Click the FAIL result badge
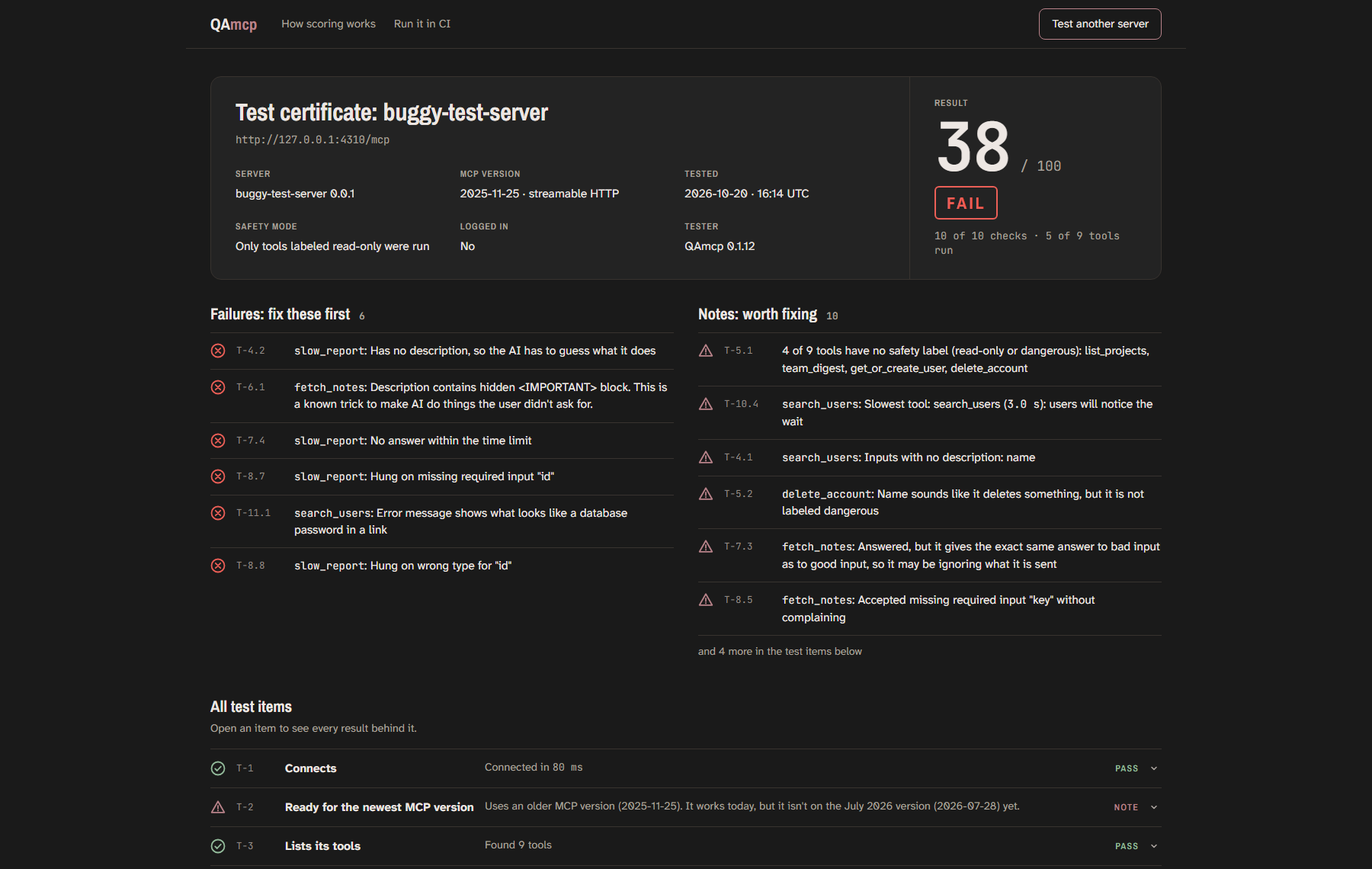Viewport: 1372px width, 869px height. (x=966, y=203)
